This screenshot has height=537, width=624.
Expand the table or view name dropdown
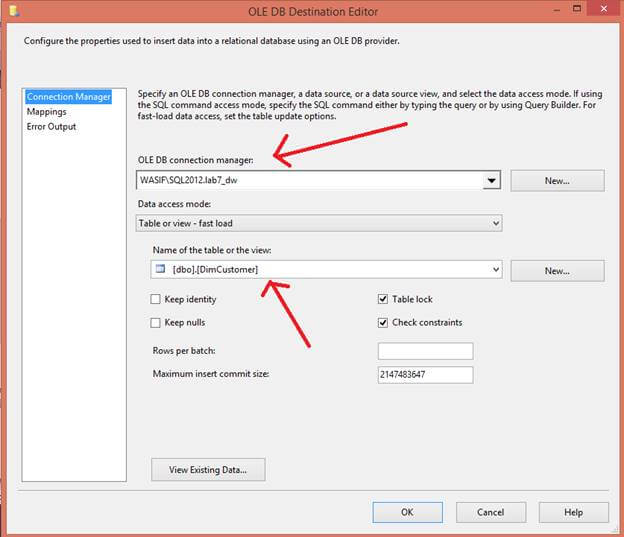pyautogui.click(x=496, y=269)
